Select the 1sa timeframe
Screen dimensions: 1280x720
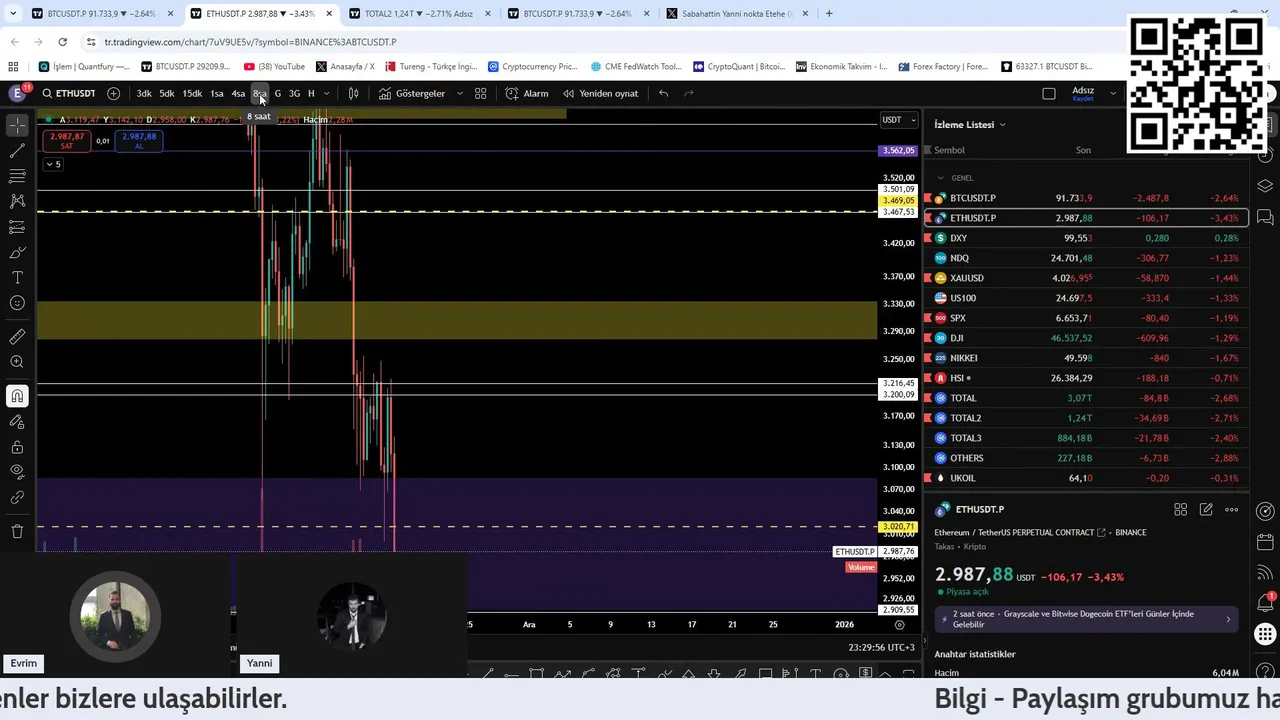coord(217,93)
